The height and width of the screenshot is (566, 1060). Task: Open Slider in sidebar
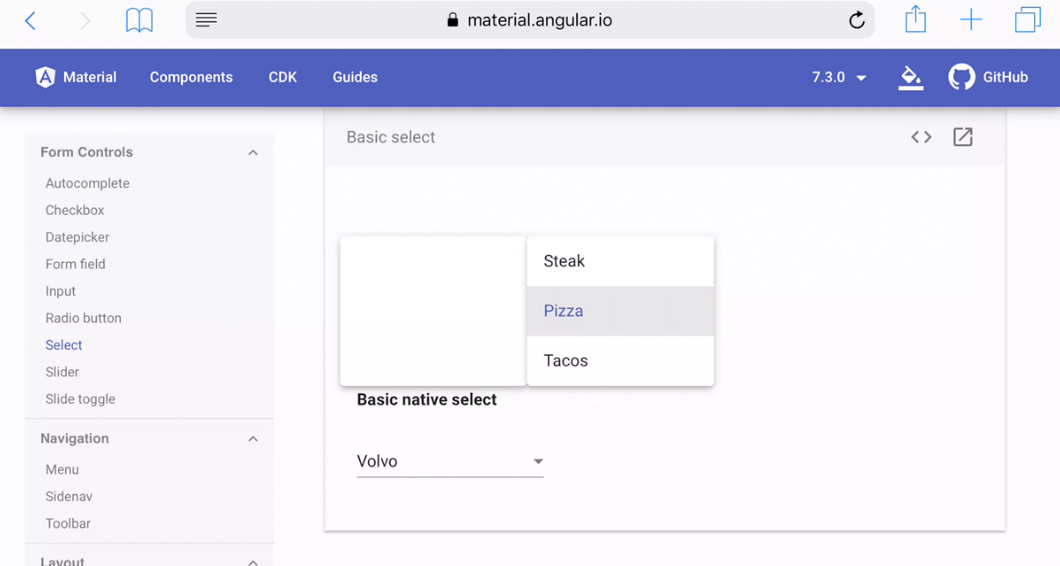pos(62,372)
